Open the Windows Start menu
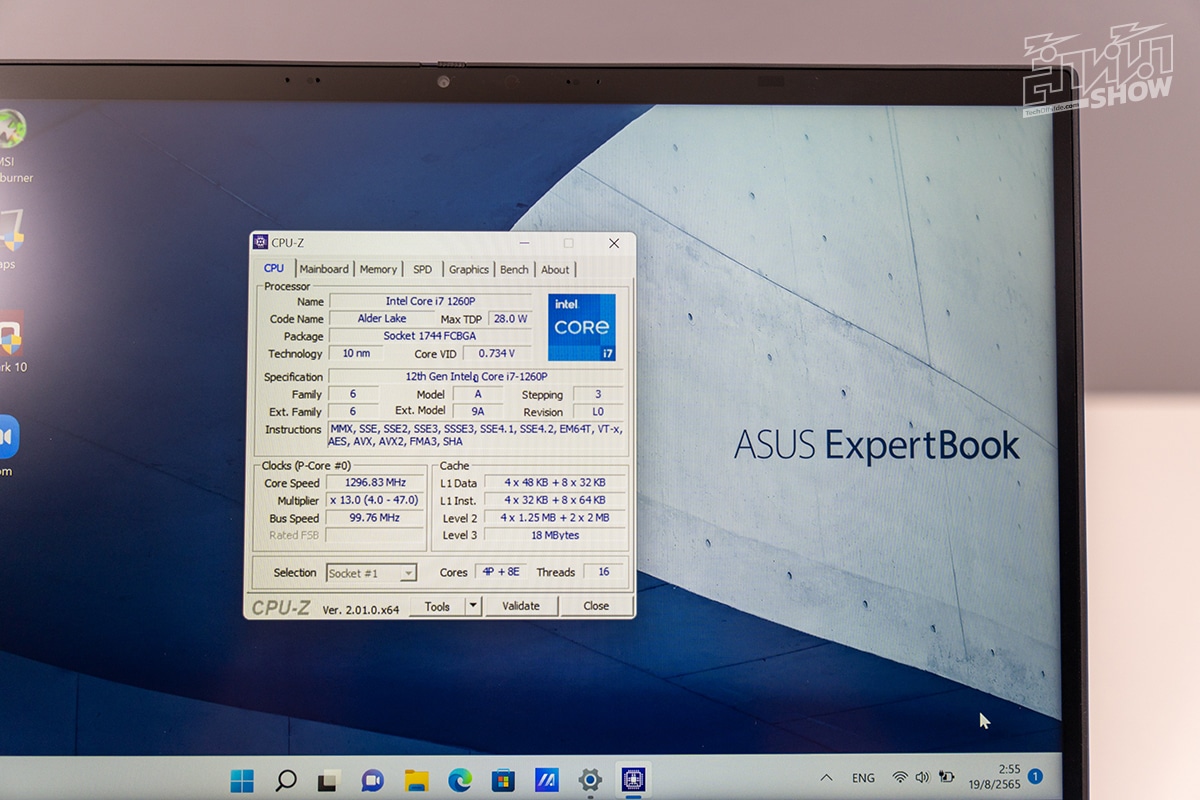 242,781
